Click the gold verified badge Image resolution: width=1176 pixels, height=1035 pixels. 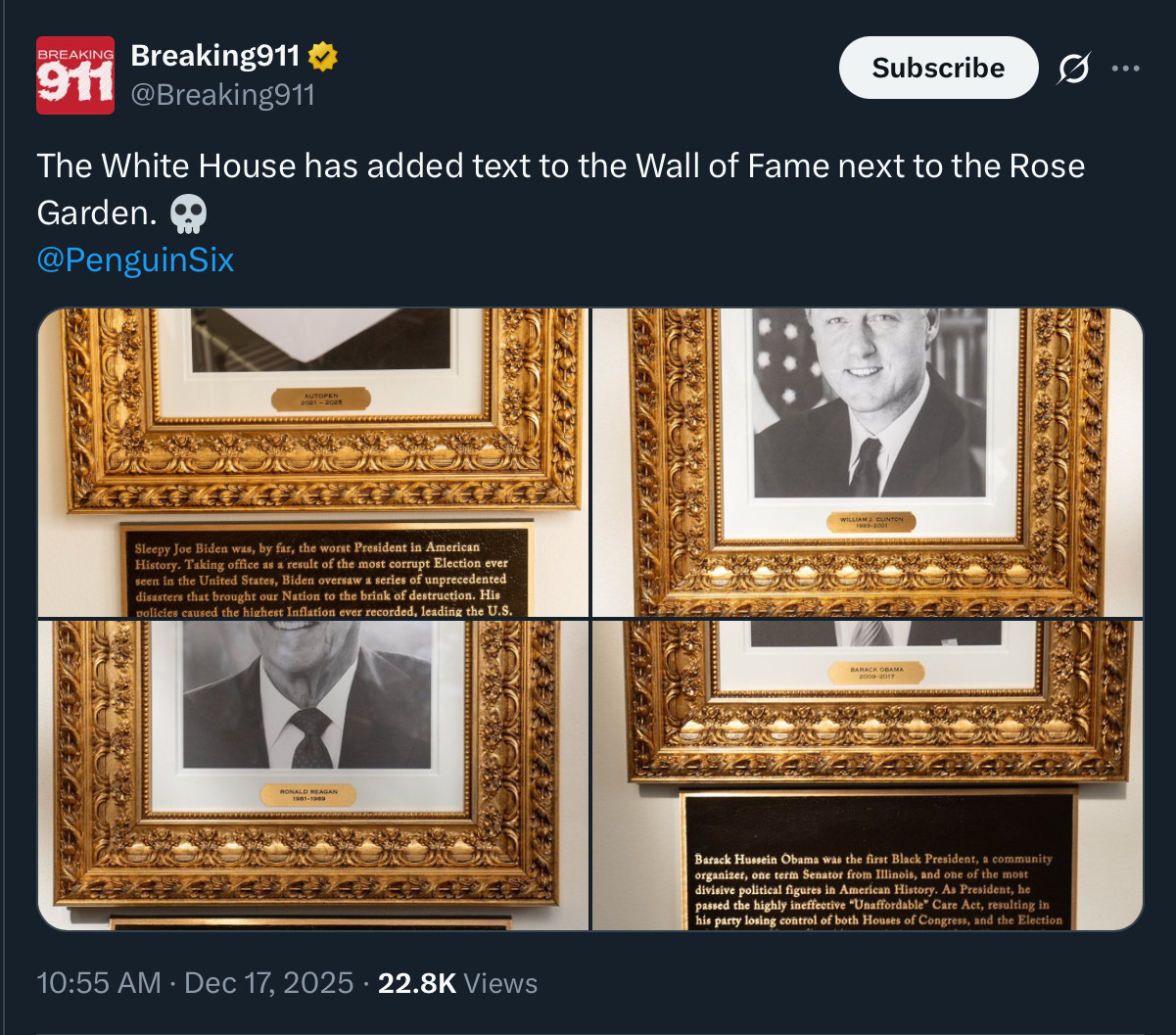click(322, 57)
